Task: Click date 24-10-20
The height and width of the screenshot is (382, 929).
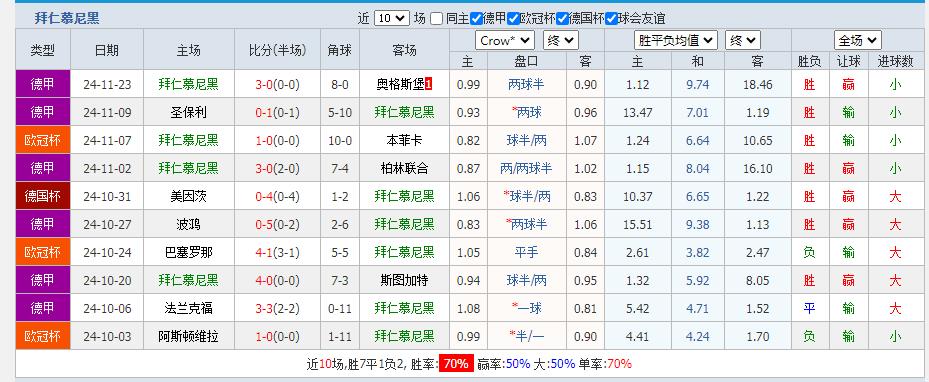Action: 107,280
